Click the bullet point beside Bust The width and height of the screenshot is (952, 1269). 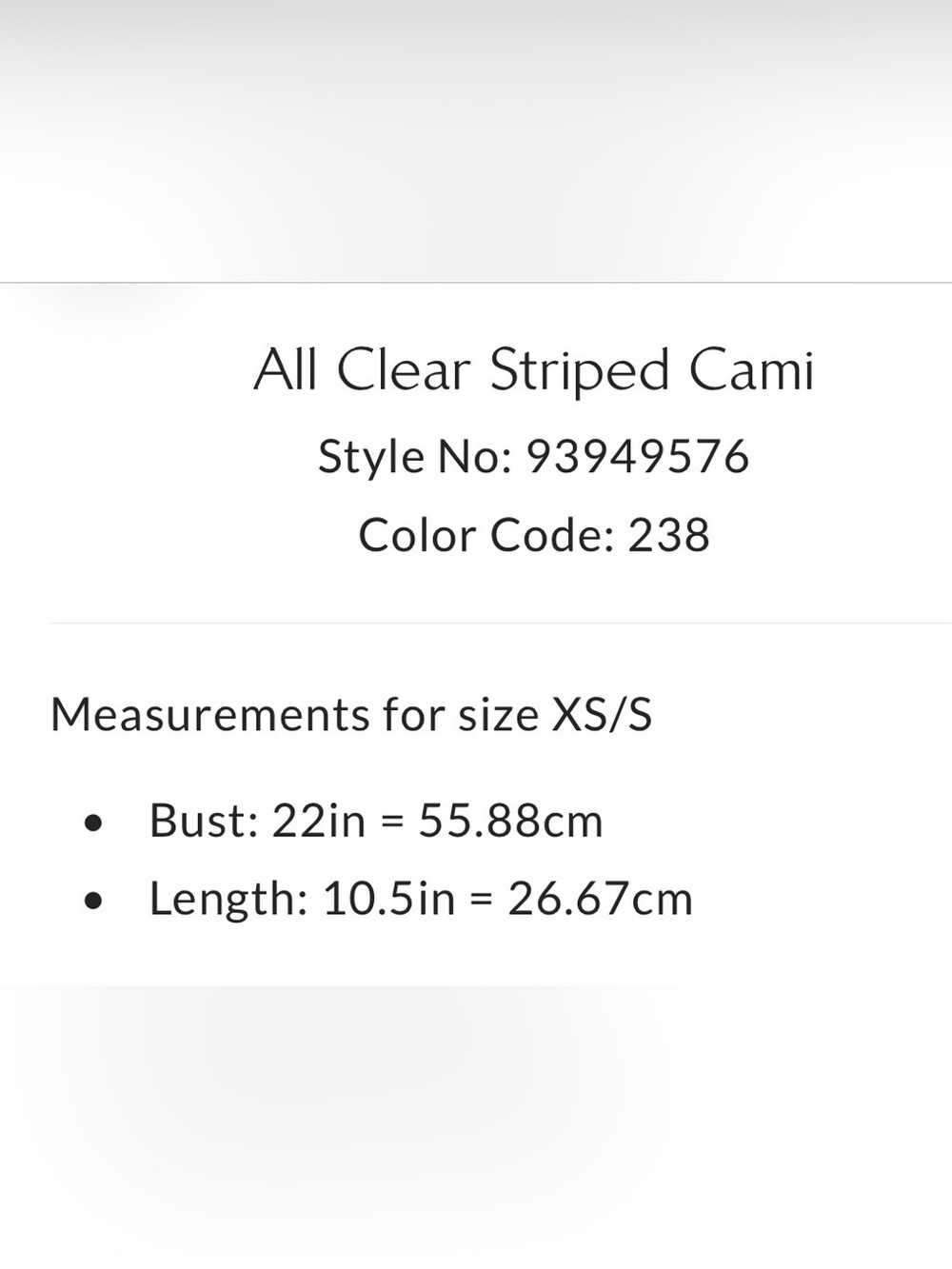(x=92, y=823)
